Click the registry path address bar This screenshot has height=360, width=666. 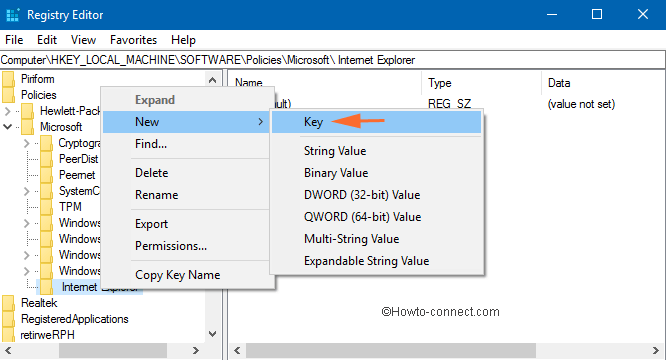[333, 60]
